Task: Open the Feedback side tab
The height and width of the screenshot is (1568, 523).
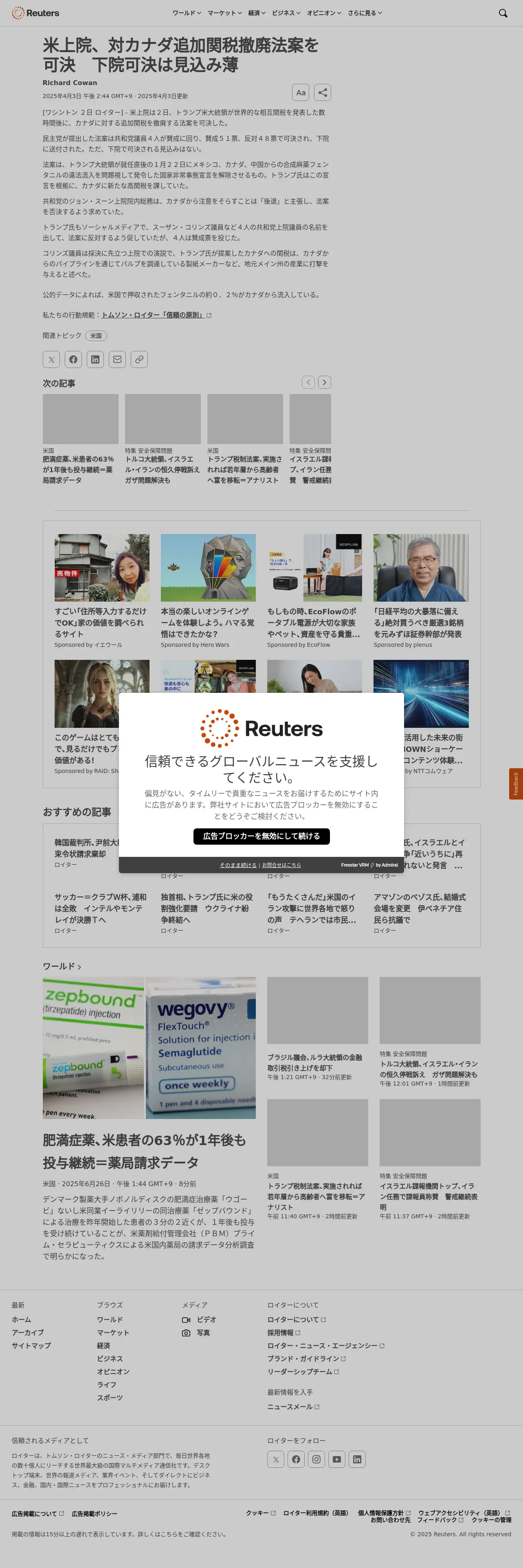Action: point(516,784)
